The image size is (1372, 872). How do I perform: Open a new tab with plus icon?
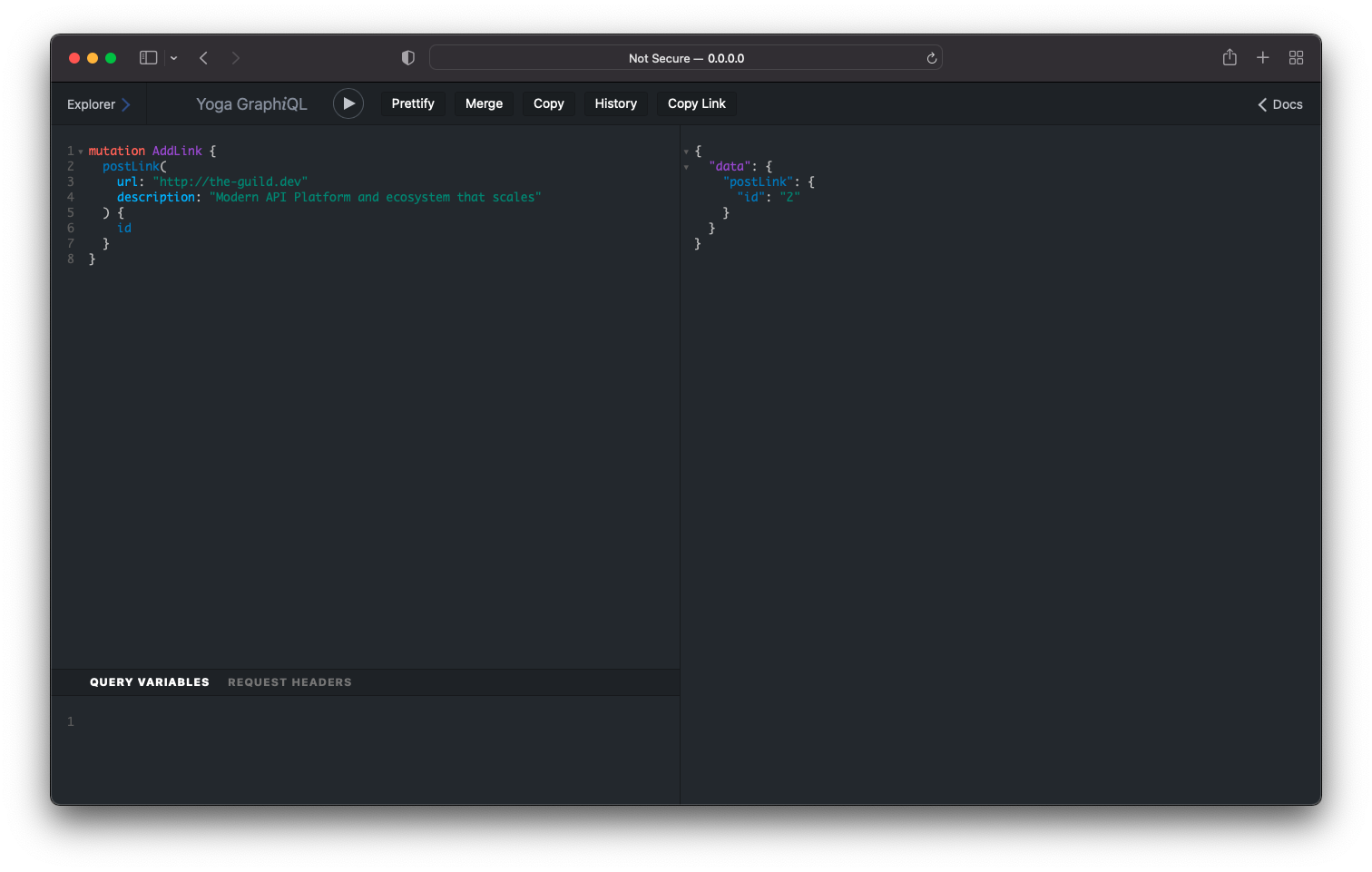pyautogui.click(x=1262, y=58)
